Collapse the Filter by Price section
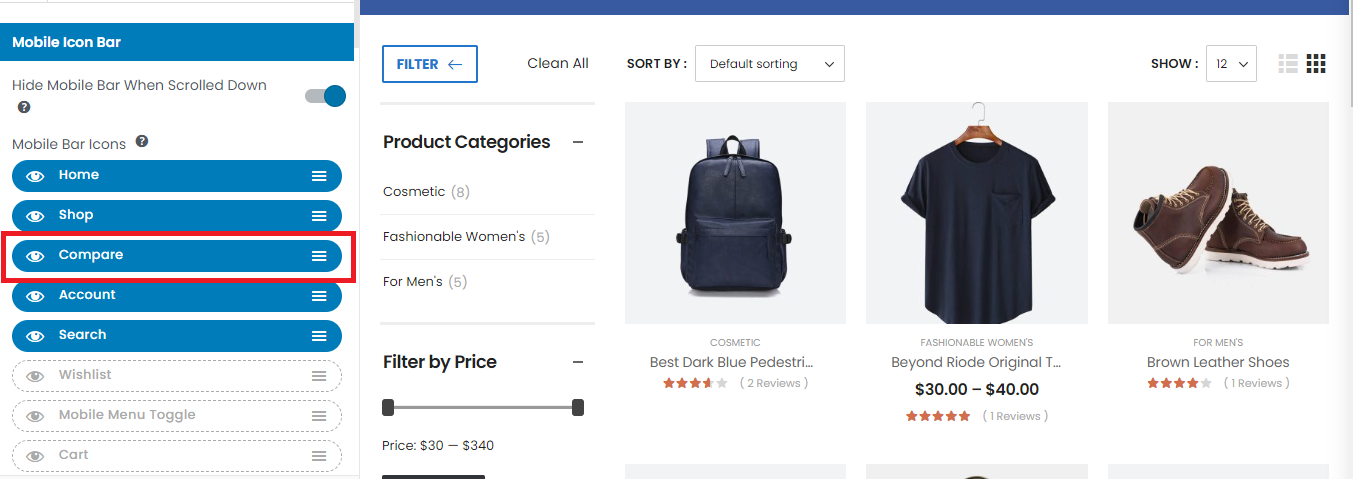Viewport: 1353px width, 479px height. [577, 362]
